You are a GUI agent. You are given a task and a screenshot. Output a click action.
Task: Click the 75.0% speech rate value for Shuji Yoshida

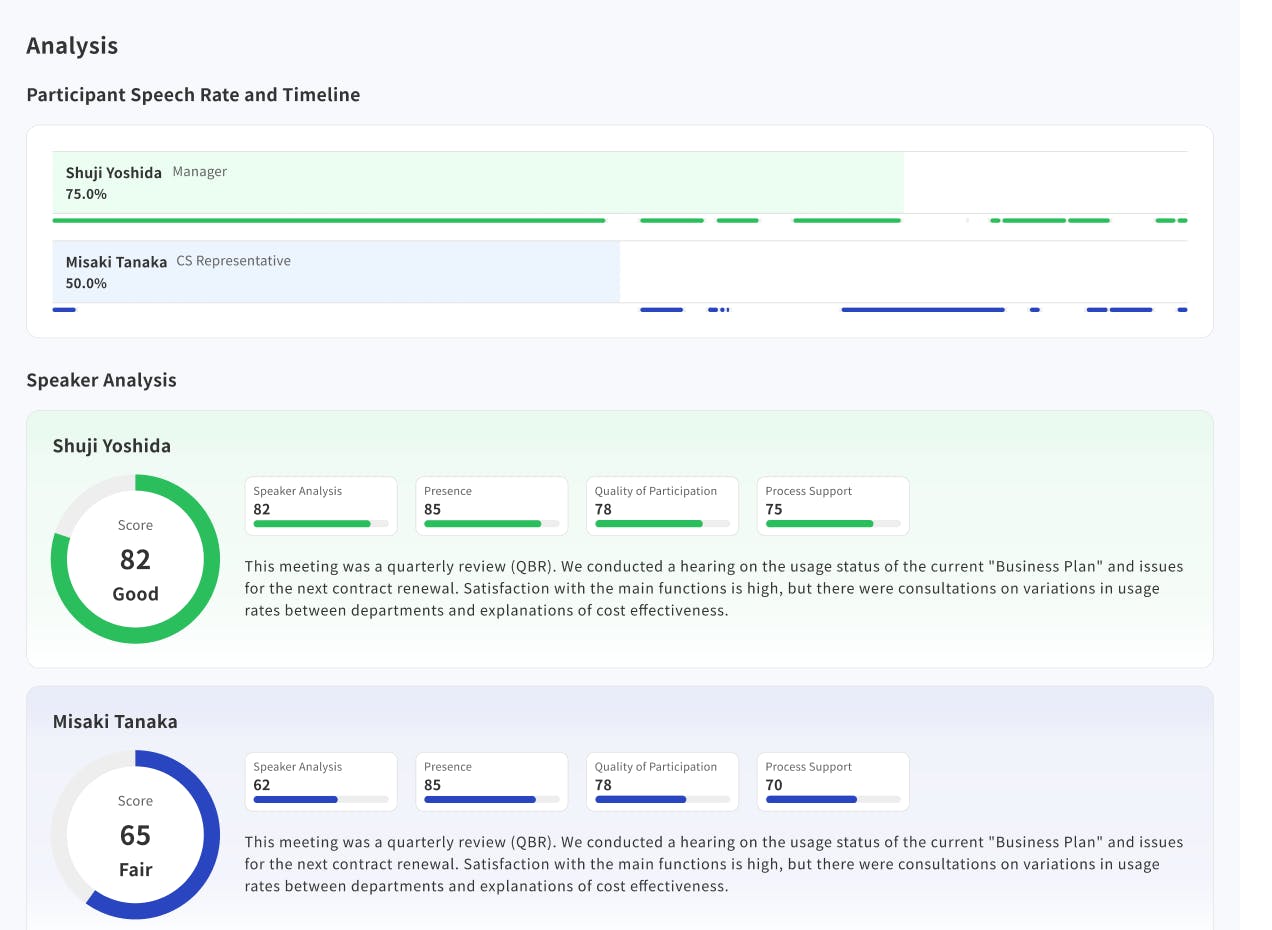tap(84, 194)
